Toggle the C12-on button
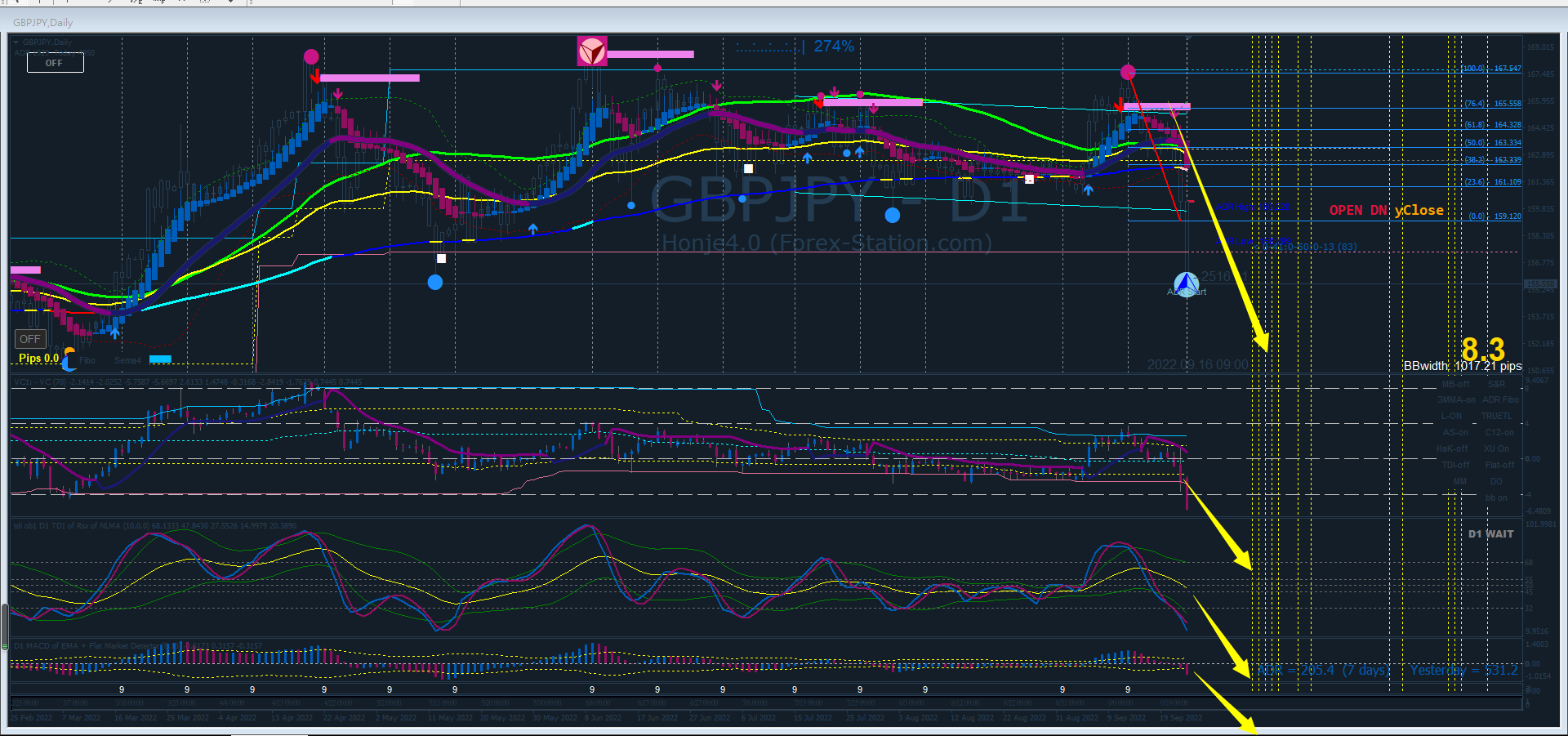1568x736 pixels. (1499, 433)
